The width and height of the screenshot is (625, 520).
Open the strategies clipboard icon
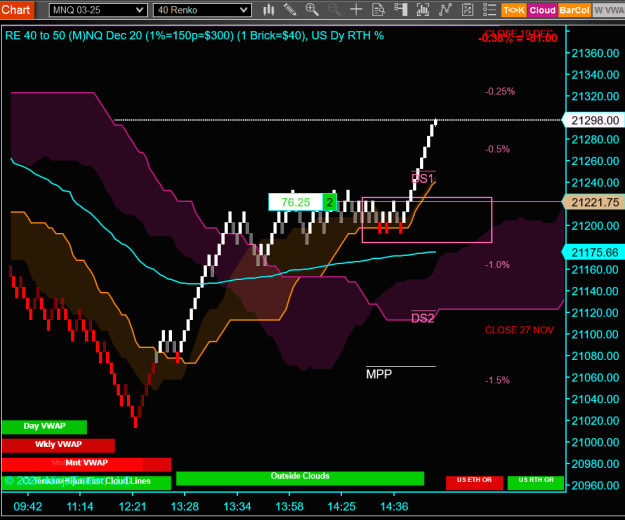click(467, 10)
